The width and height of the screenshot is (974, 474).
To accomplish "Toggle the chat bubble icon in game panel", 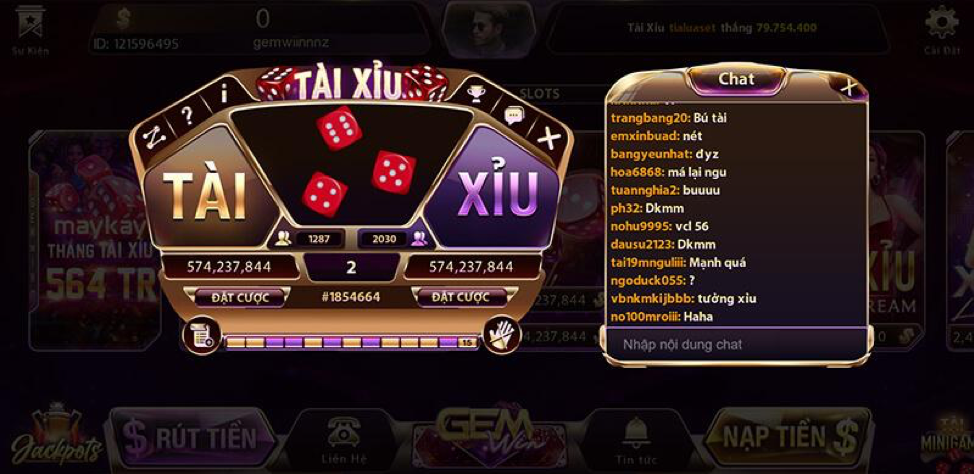I will coord(514,116).
